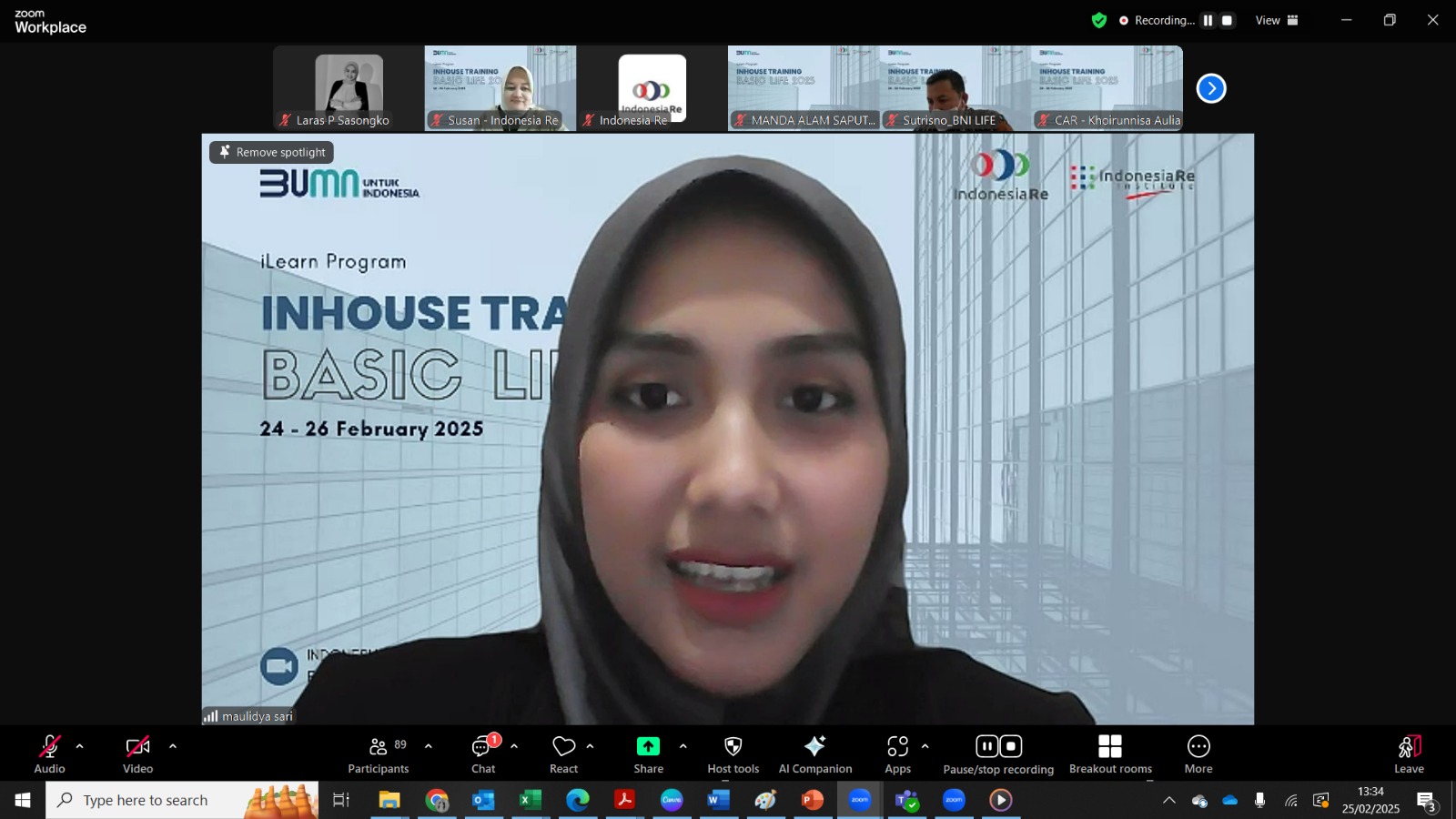Viewport: 1456px width, 819px height.
Task: Click the taskbar search box
Action: 182,800
